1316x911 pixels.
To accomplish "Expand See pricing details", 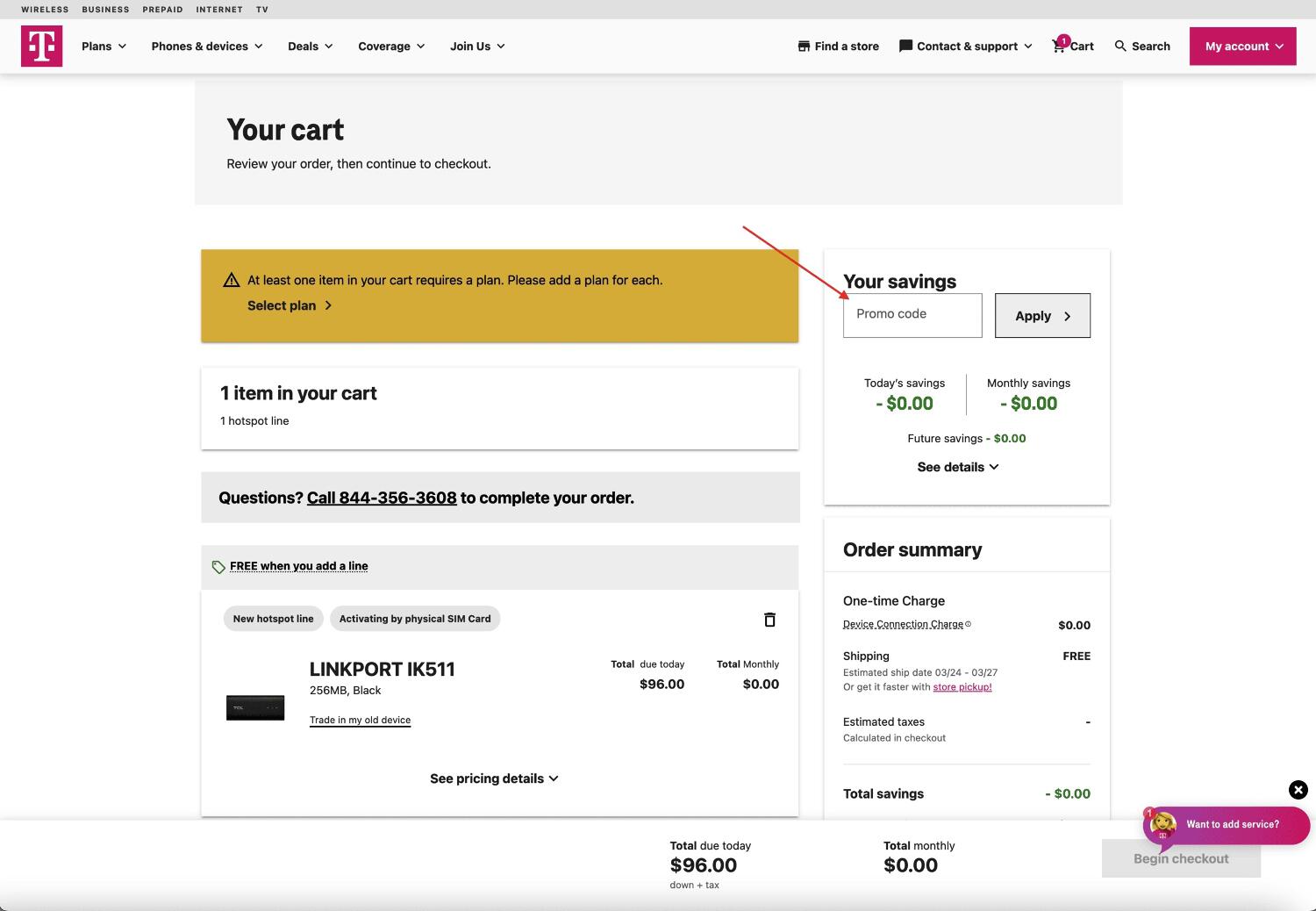I will 494,778.
